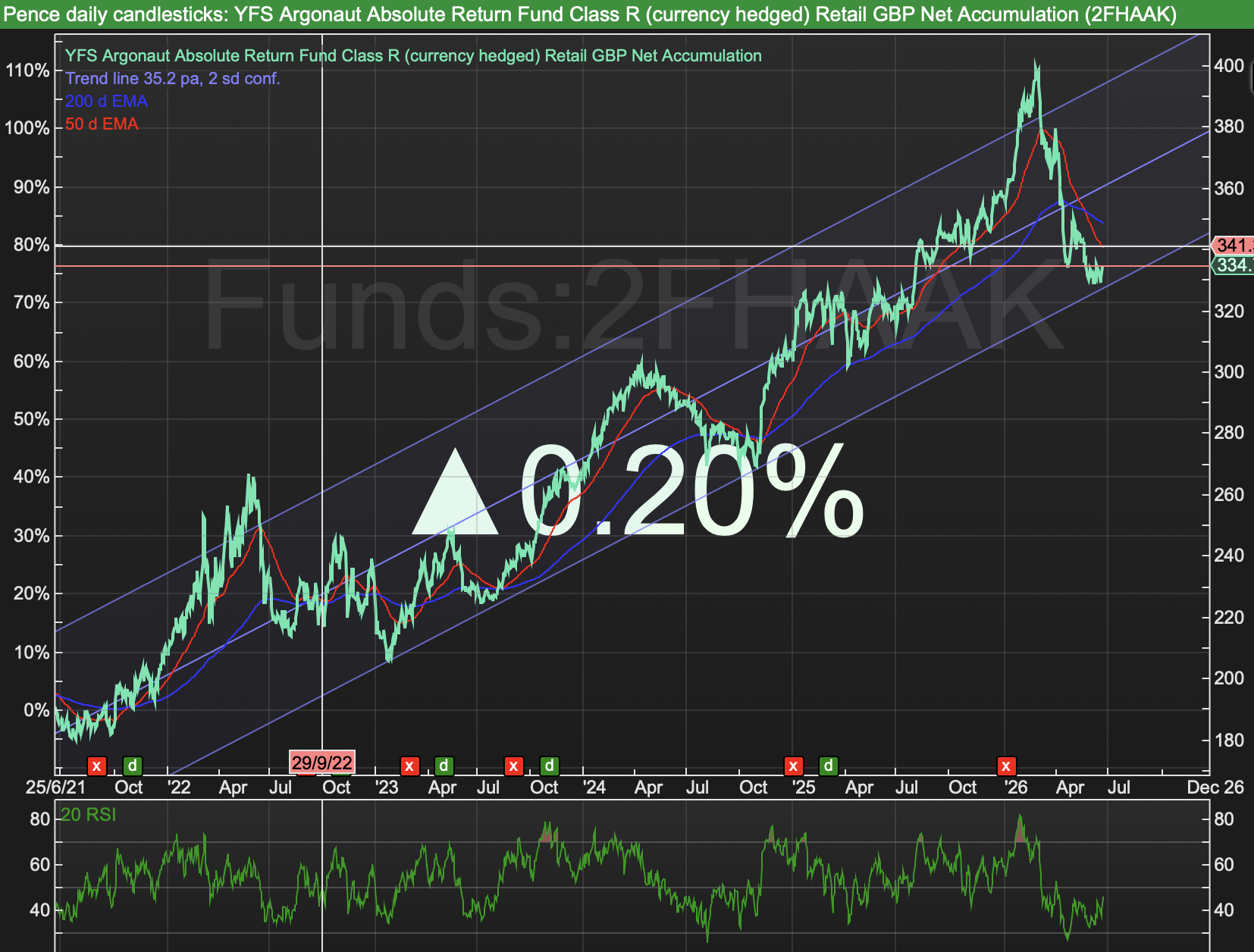Image resolution: width=1254 pixels, height=952 pixels.
Task: Click the red x marker at '26
Action: tap(1006, 766)
